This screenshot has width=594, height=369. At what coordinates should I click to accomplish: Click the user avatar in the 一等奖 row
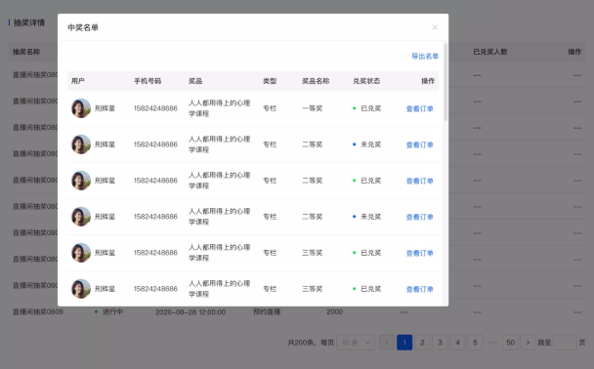point(81,108)
